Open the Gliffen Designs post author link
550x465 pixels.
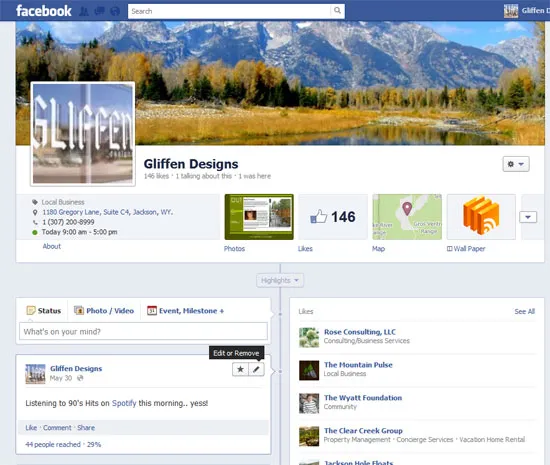76,369
